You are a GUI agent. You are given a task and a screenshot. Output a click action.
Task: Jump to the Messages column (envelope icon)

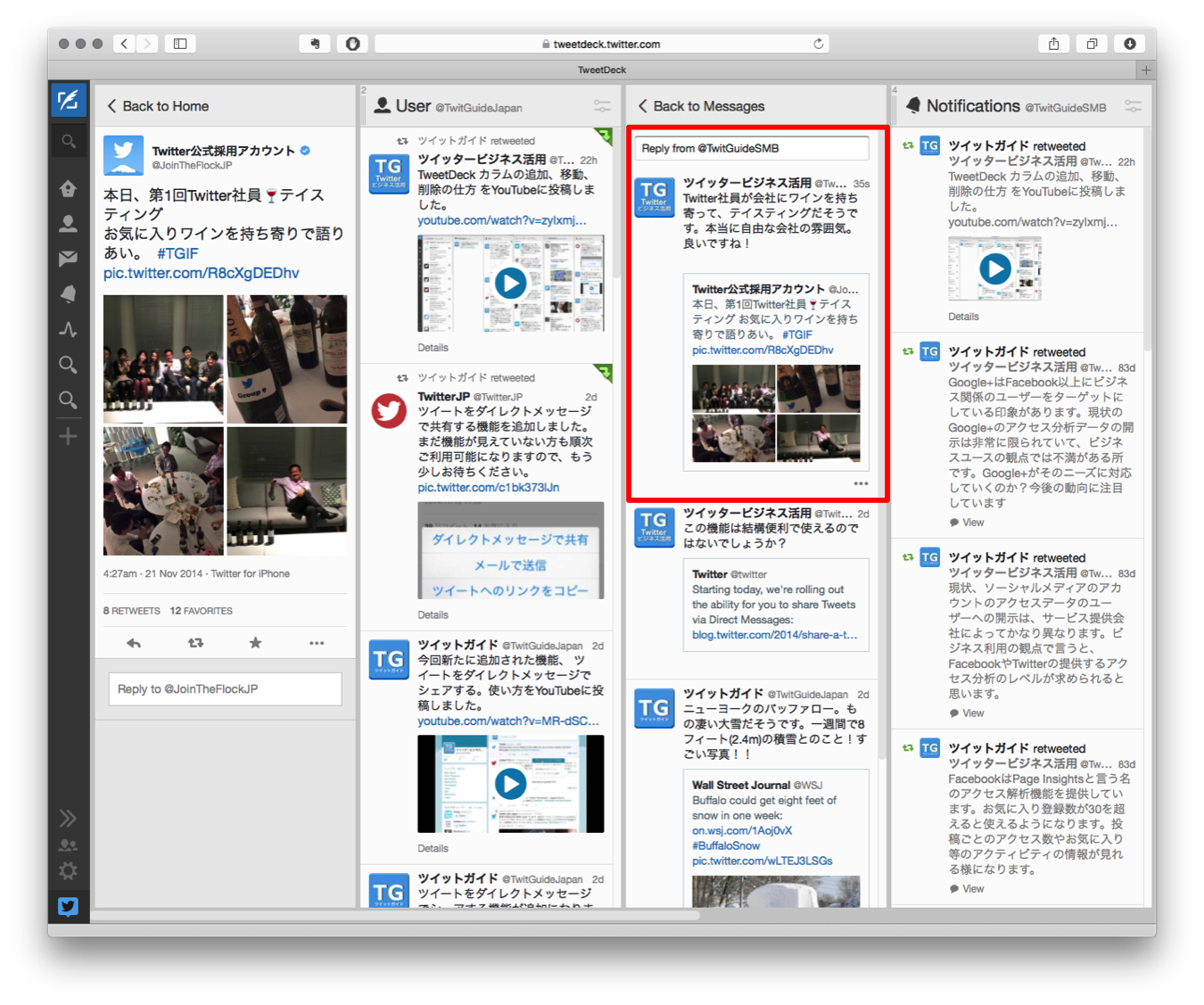click(68, 259)
